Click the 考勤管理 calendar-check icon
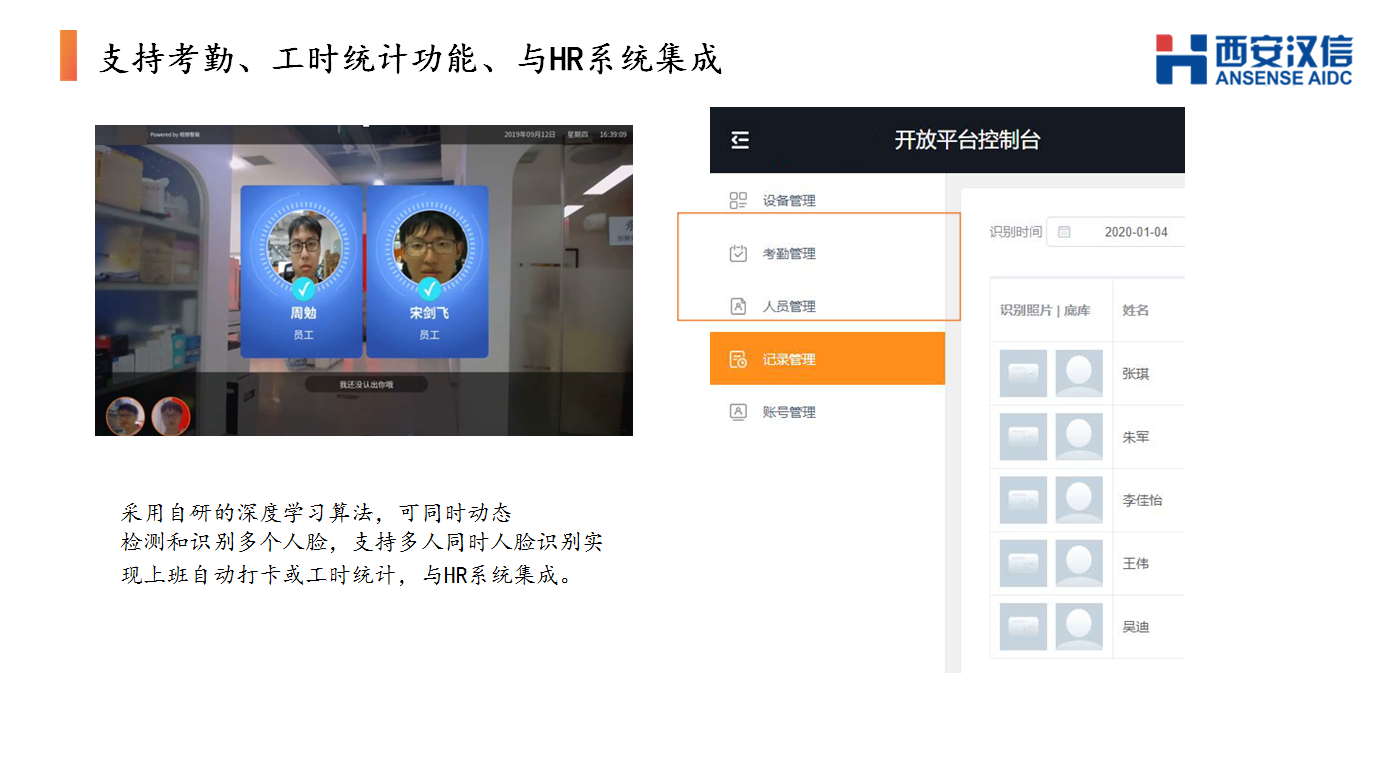1385x780 pixels. (x=738, y=253)
